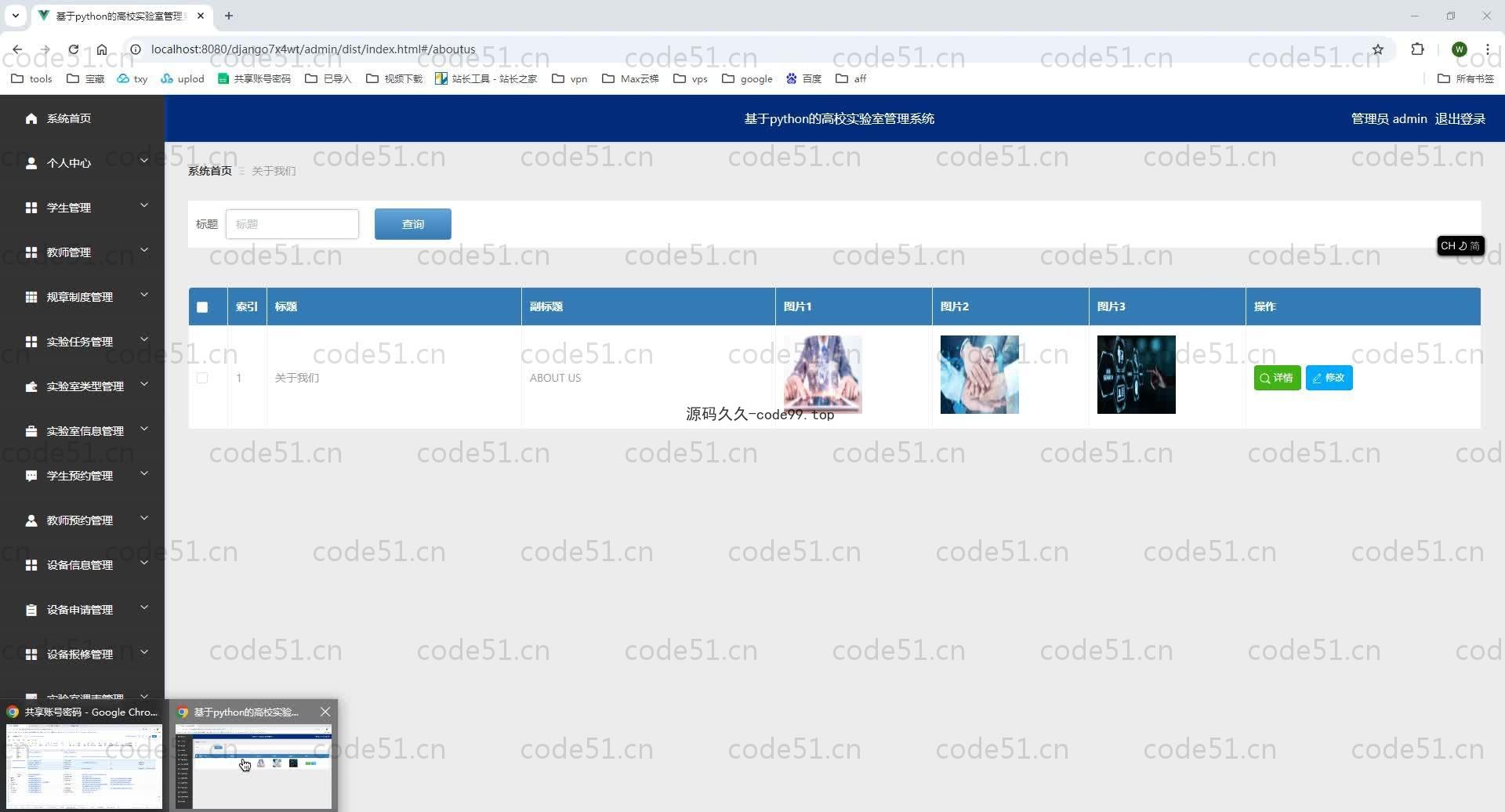
Task: Expand the 教师管理 chevron
Action: (x=144, y=251)
